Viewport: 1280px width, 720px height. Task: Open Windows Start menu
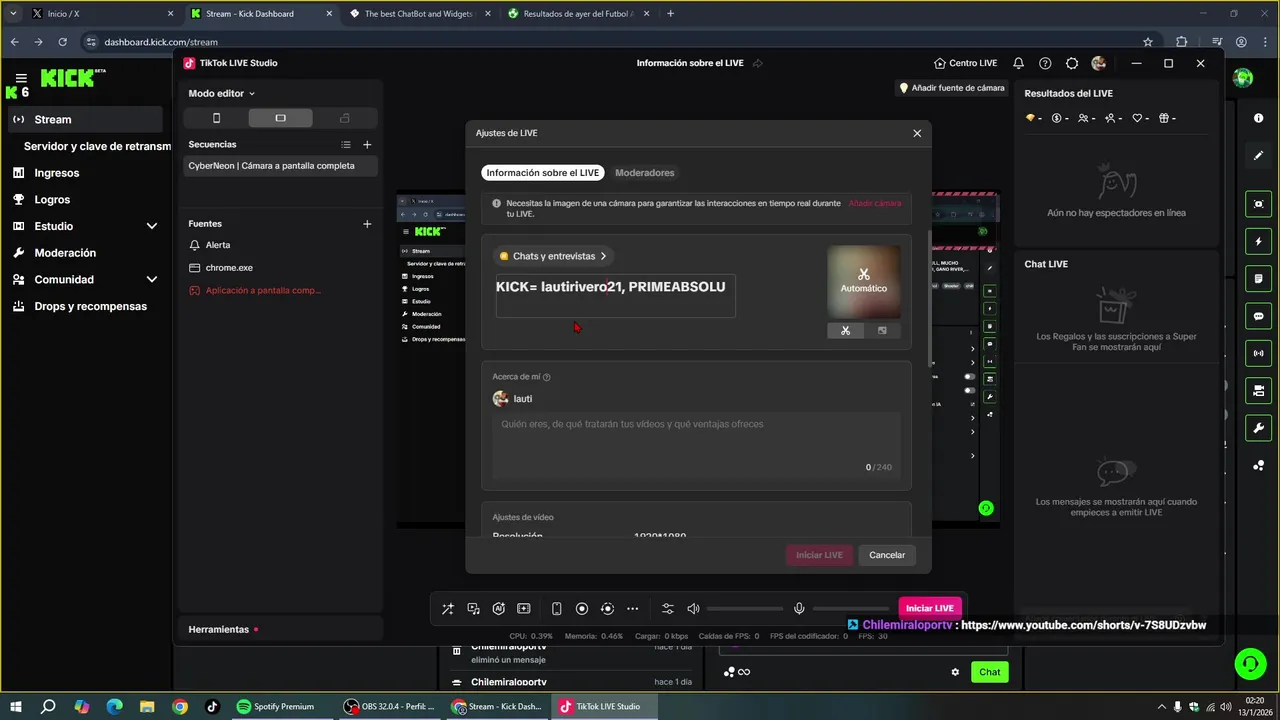click(17, 706)
